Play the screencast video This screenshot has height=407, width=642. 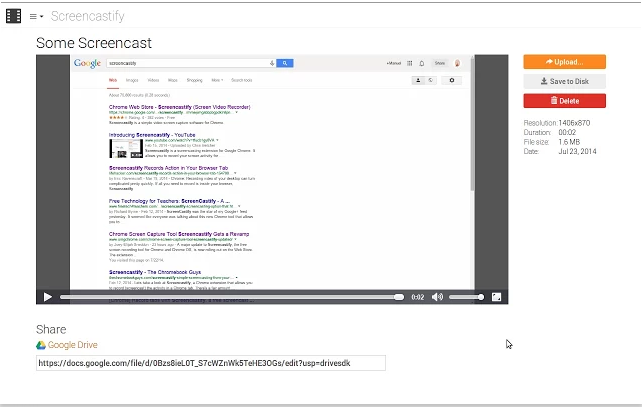[x=47, y=297]
